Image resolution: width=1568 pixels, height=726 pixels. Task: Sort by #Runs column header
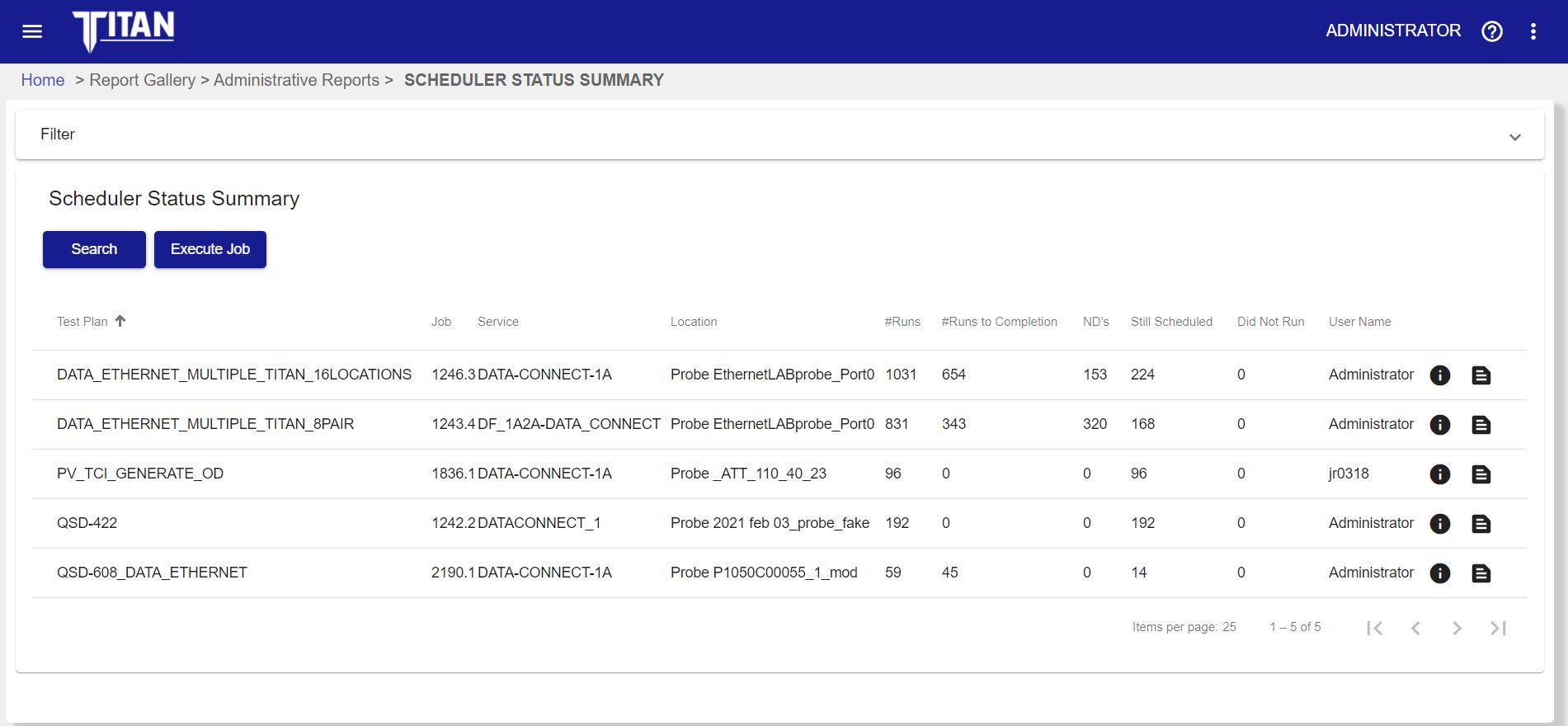(902, 322)
